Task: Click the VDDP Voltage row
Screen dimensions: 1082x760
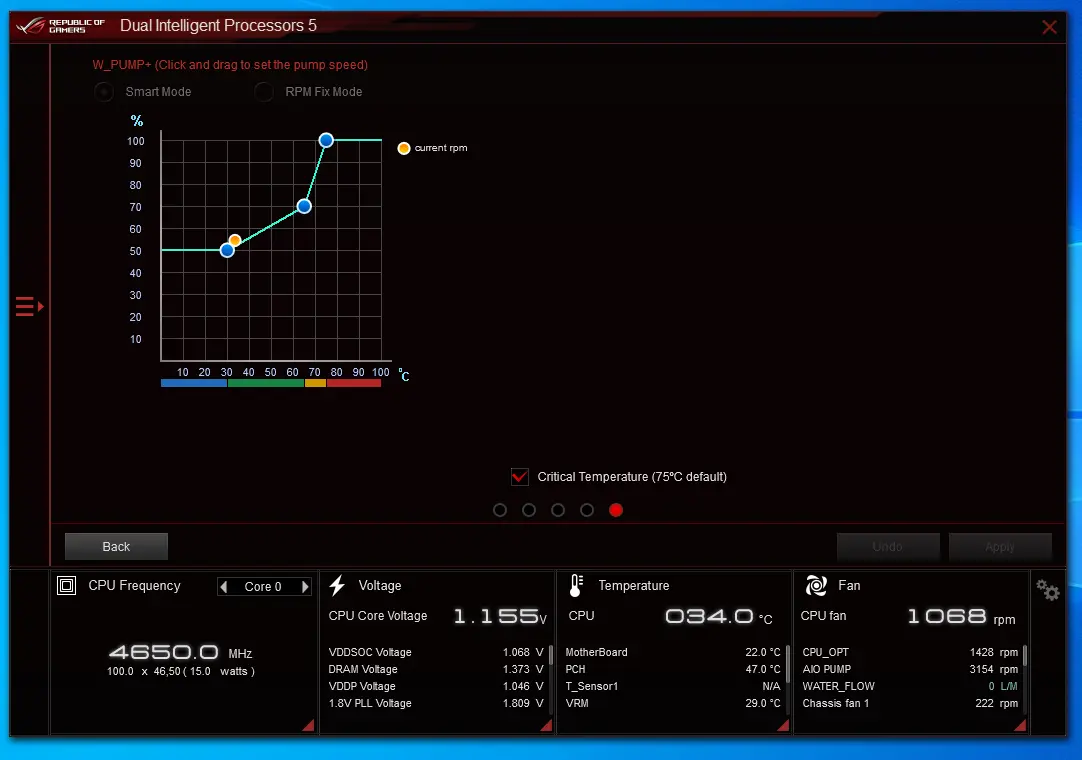Action: (x=436, y=686)
